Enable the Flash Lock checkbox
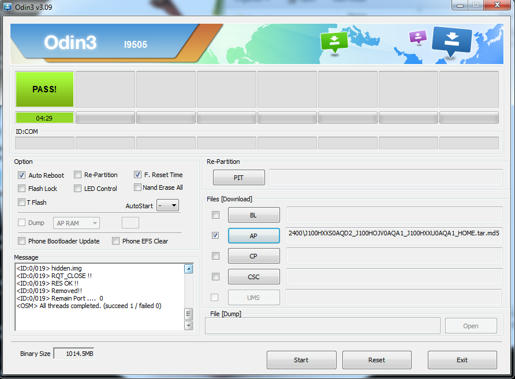515x379 pixels. [x=22, y=188]
